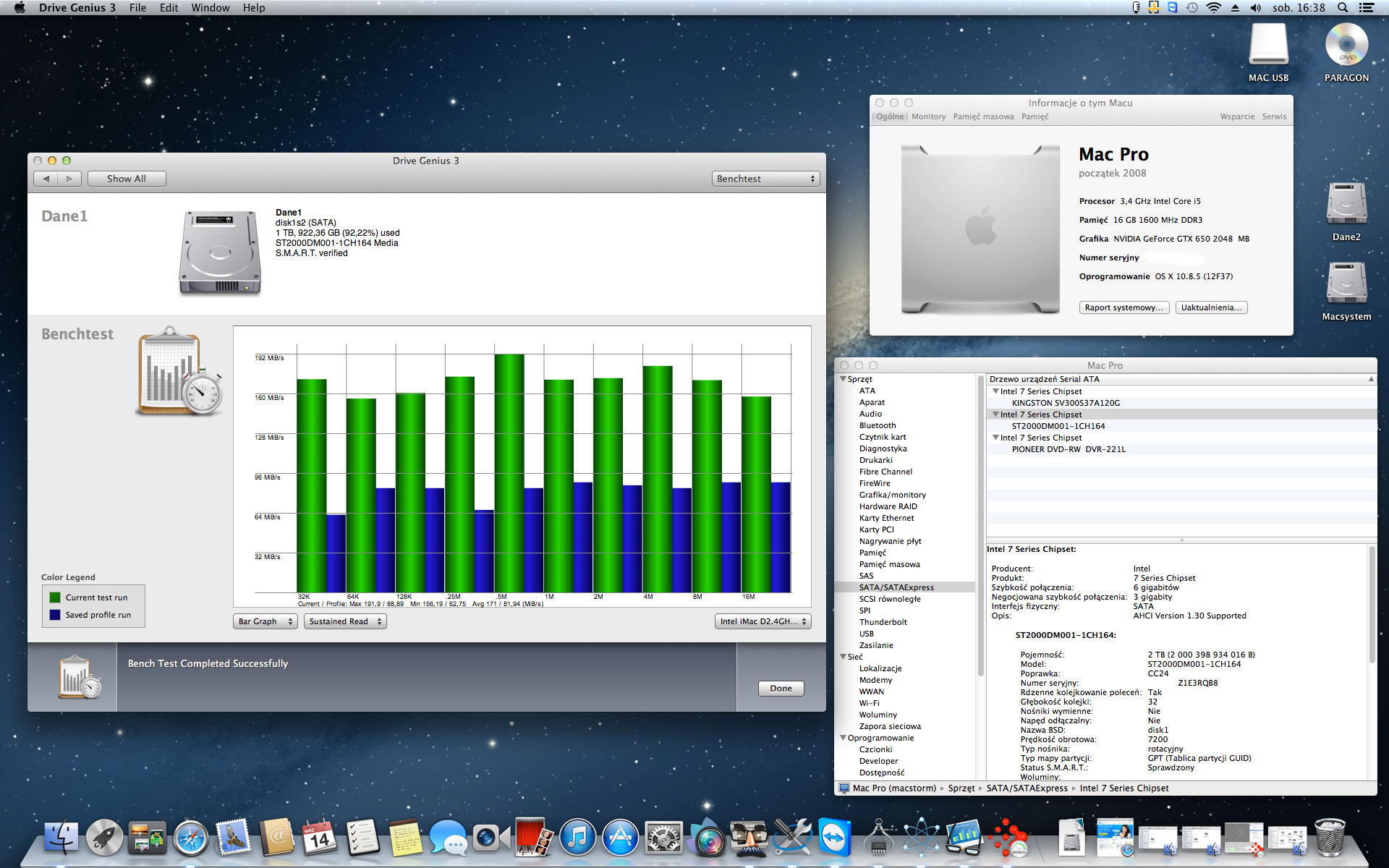Screen dimensions: 1389x868
Task: Collapse Sprzęt section in Mac Pro sidebar
Action: coord(843,379)
